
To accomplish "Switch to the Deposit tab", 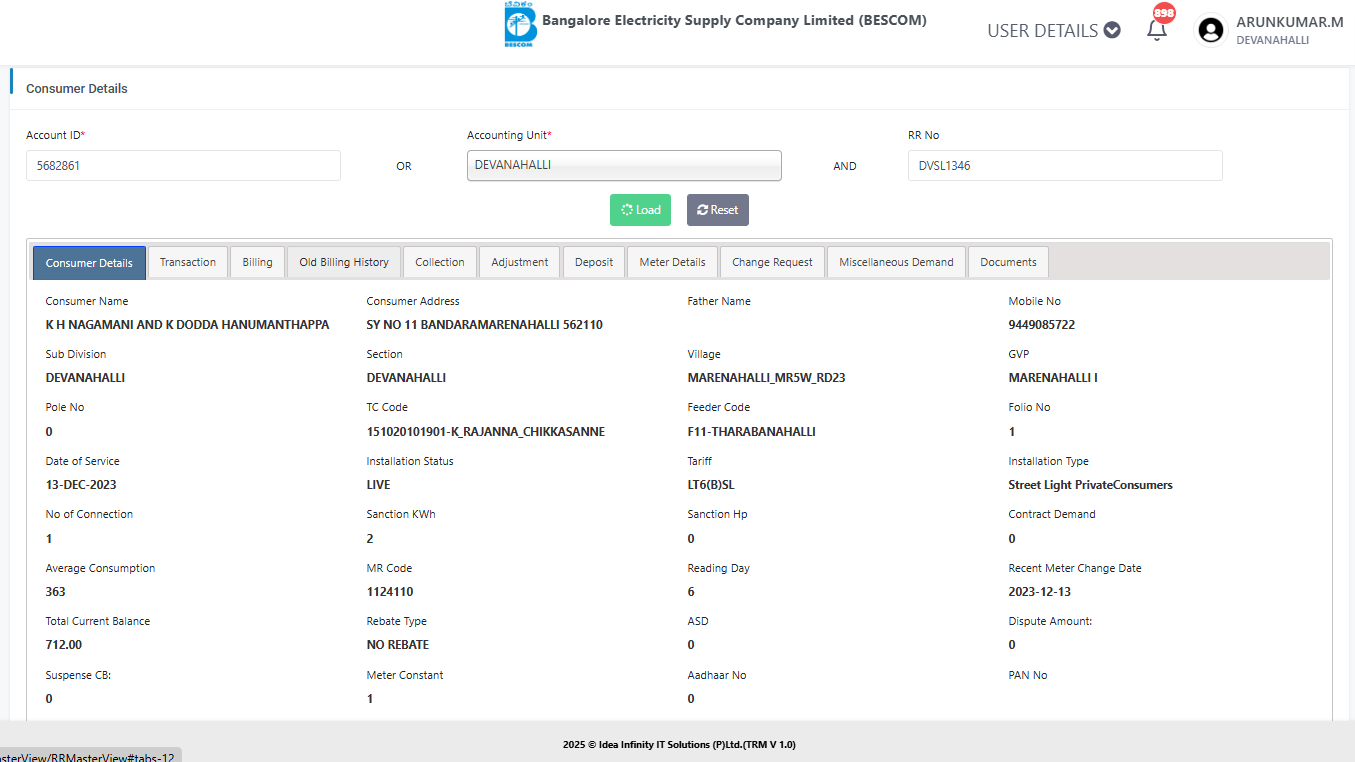I will [594, 262].
